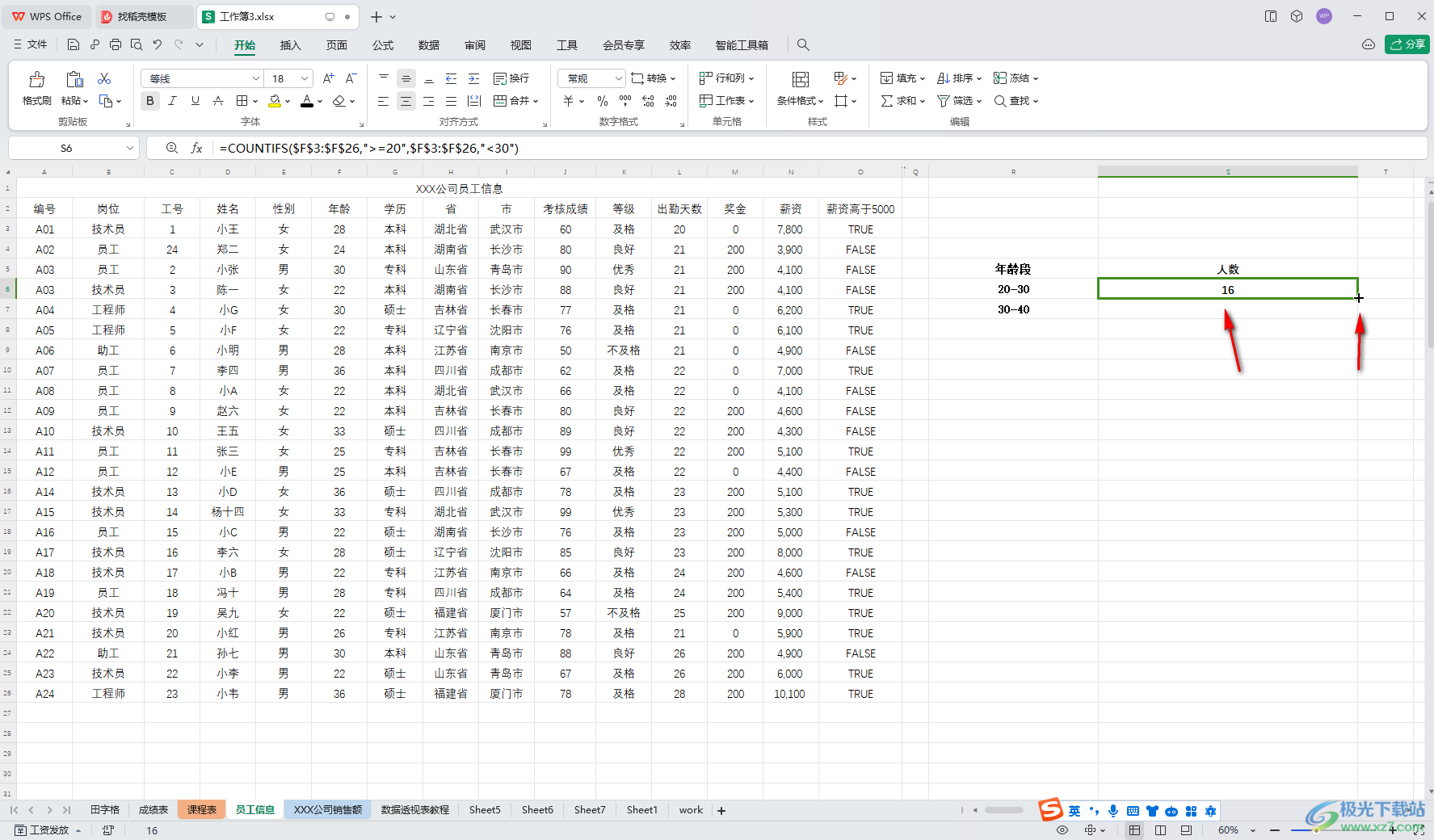Align text to top
The width and height of the screenshot is (1434, 840).
point(384,78)
